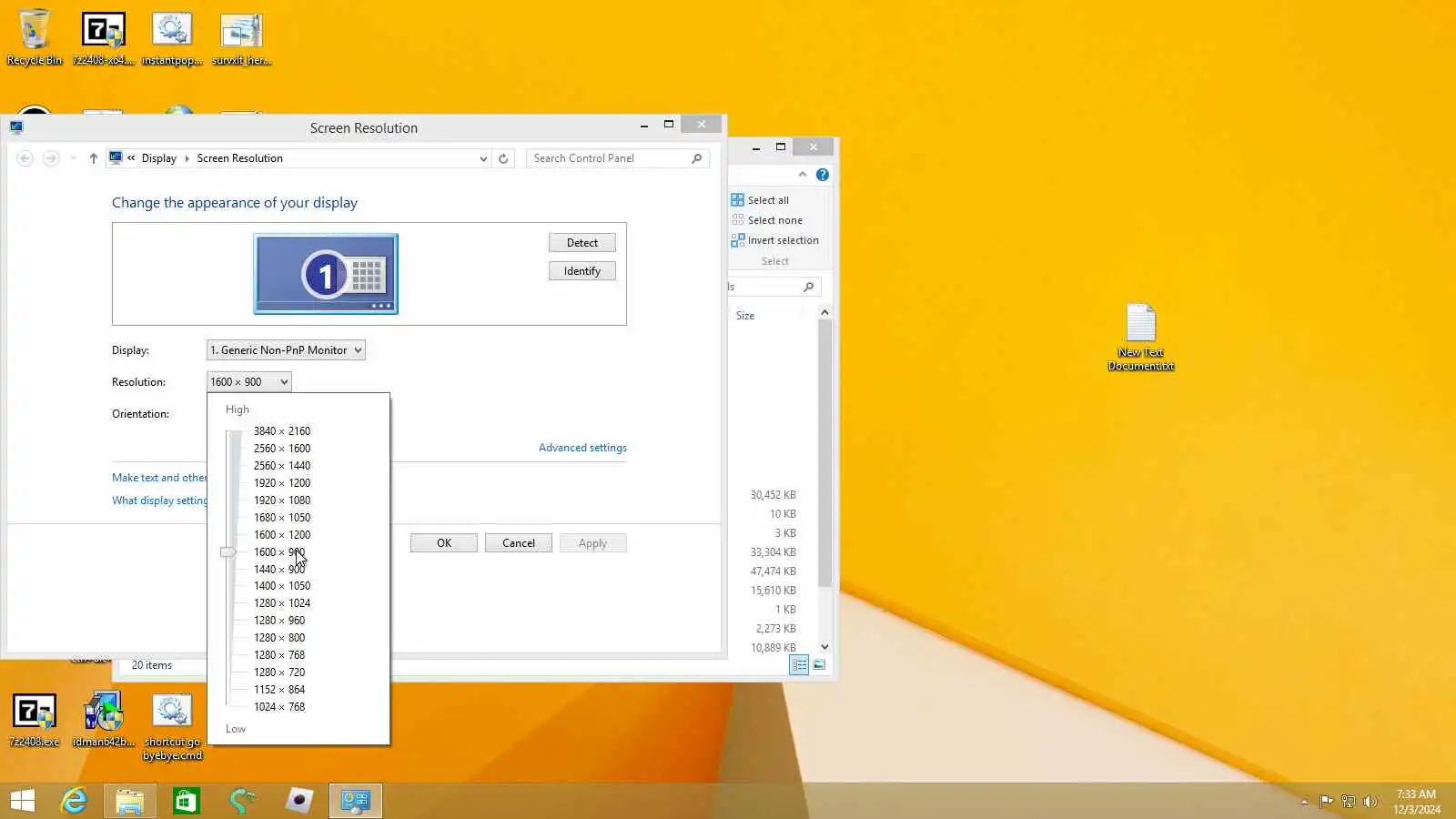Choose 1280 × 1024 resolution

[x=282, y=603]
